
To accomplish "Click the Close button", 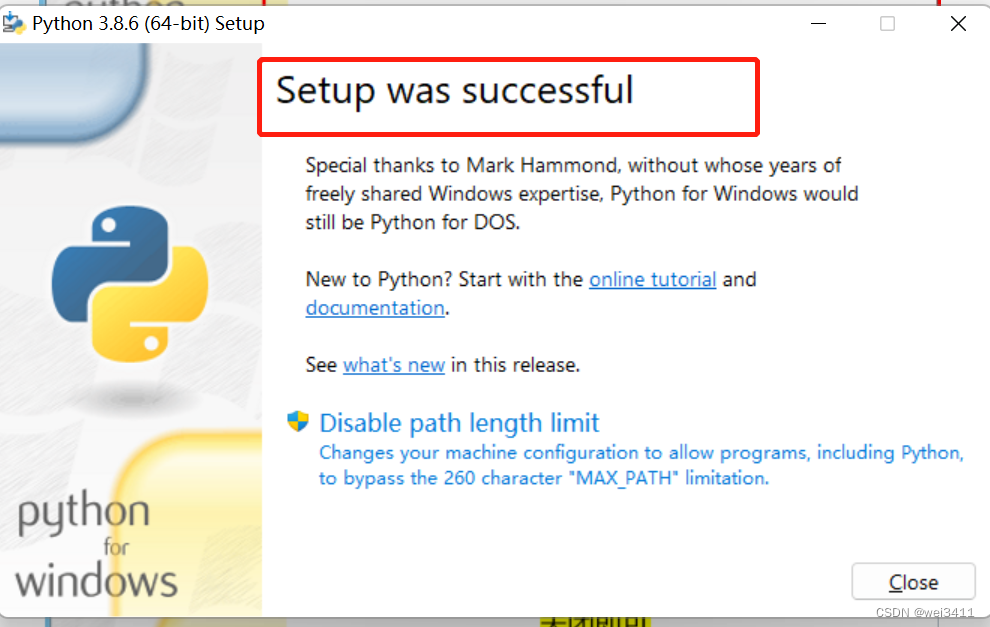I will (913, 582).
